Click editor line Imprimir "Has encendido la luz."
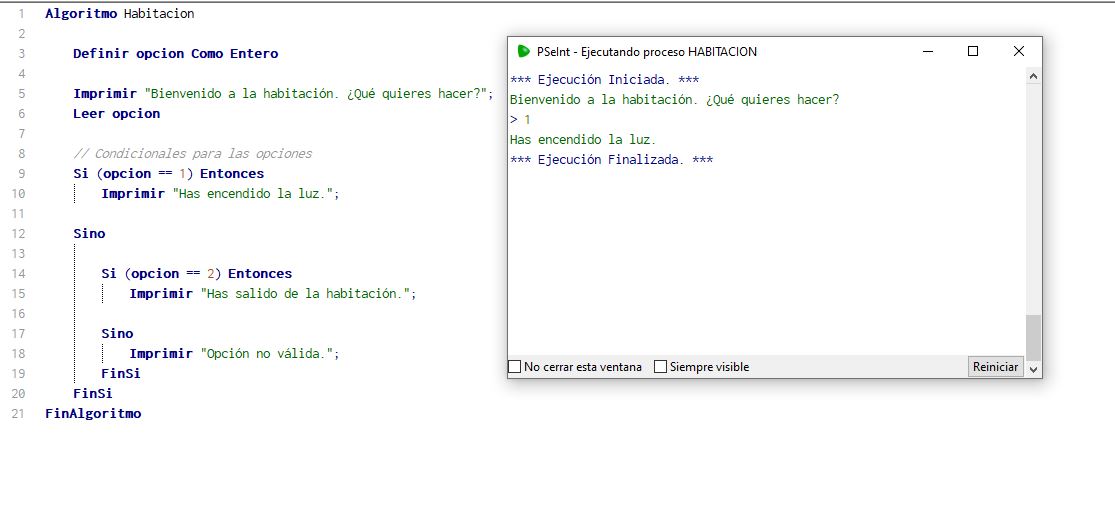 tap(220, 193)
